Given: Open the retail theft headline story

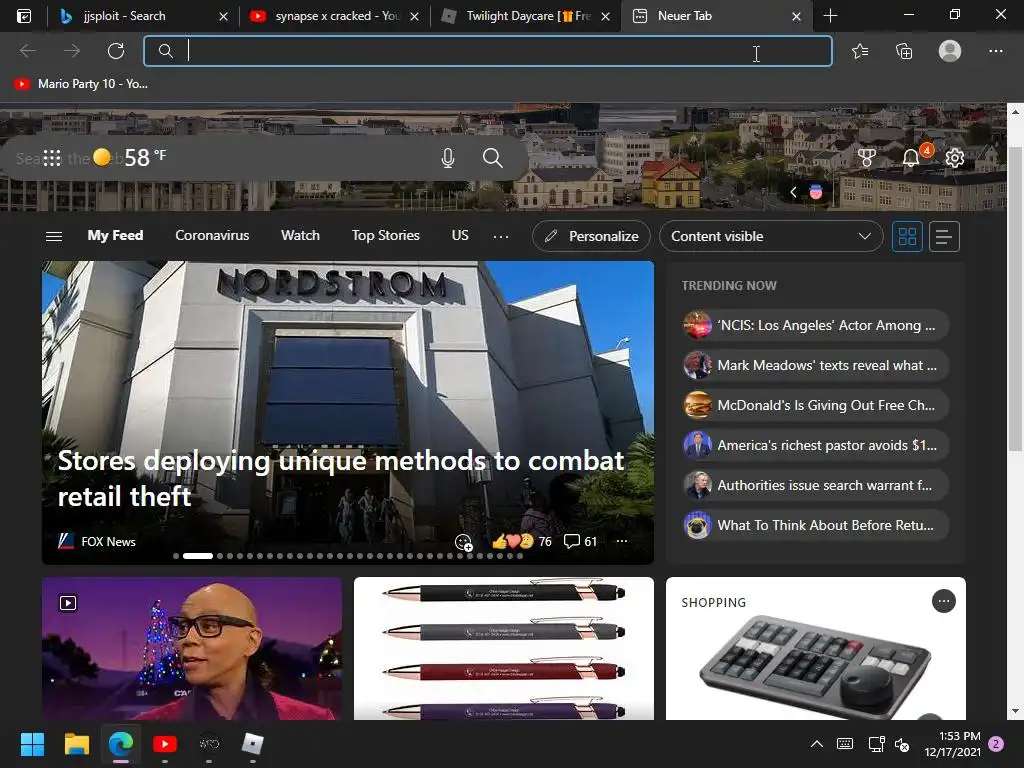Looking at the screenshot, I should click(x=341, y=478).
